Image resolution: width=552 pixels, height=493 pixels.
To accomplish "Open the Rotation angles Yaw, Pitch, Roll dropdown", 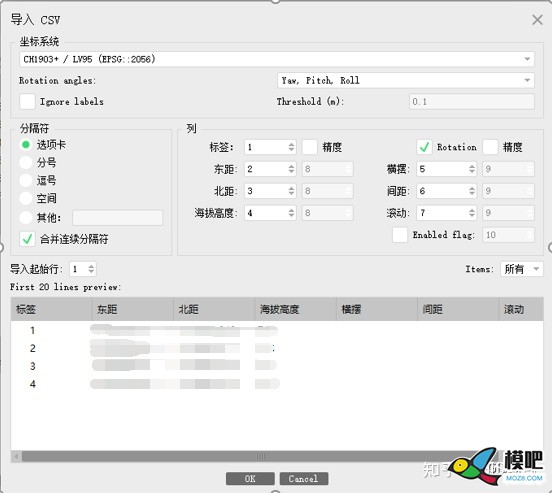I will pyautogui.click(x=406, y=81).
